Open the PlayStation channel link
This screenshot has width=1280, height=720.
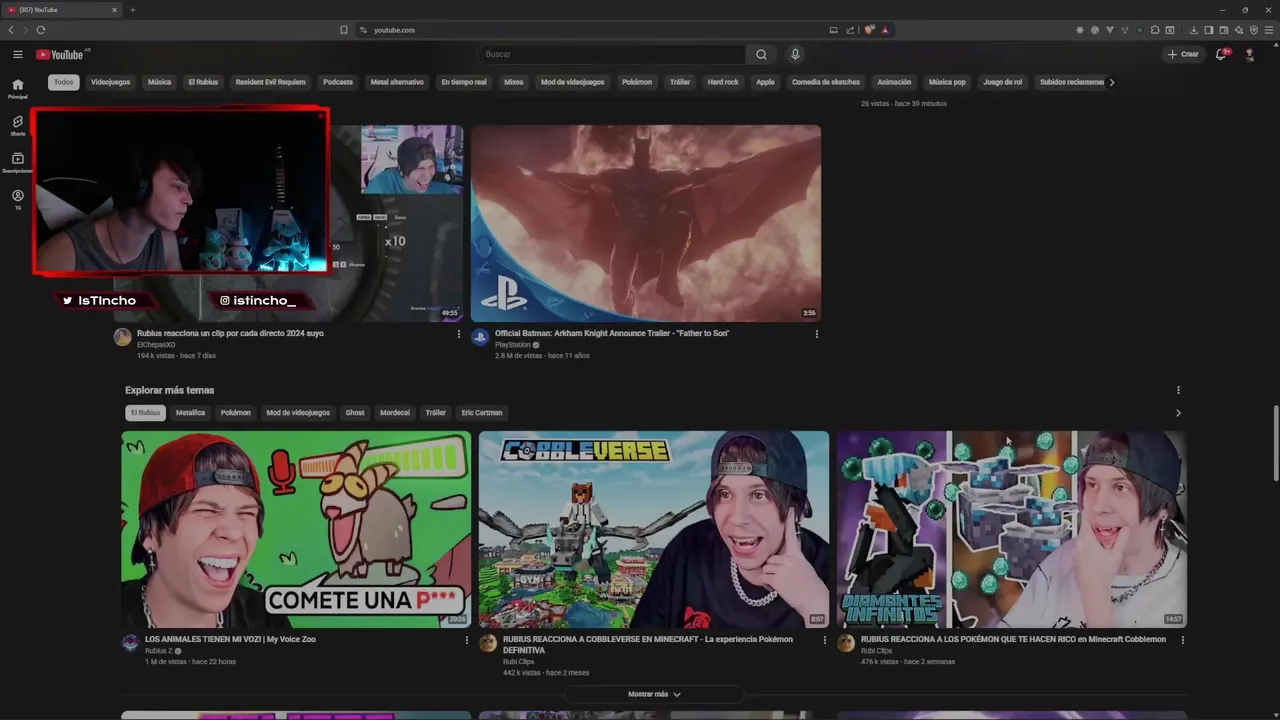coord(513,345)
